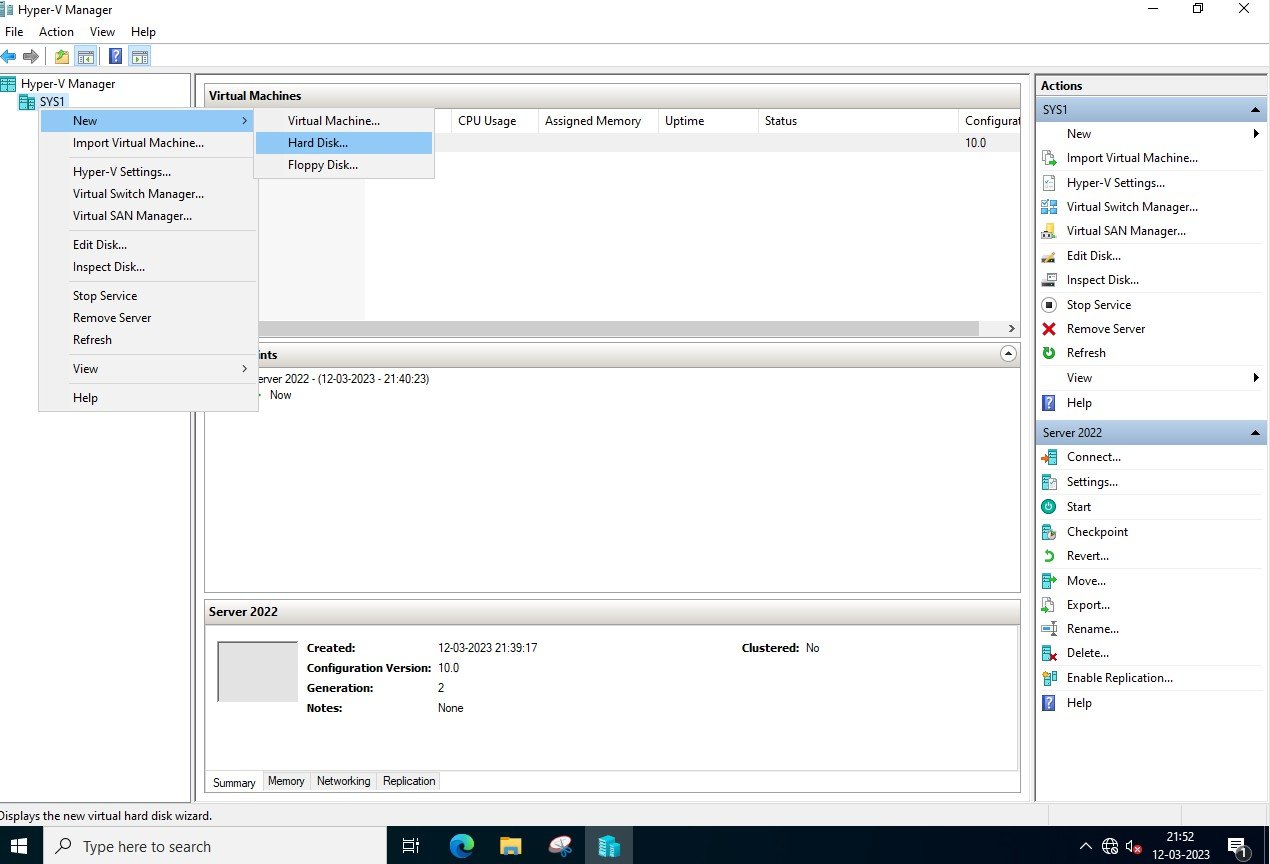Click Inspect Disk in the Actions pane
Viewport: 1270px width, 864px height.
click(1102, 280)
